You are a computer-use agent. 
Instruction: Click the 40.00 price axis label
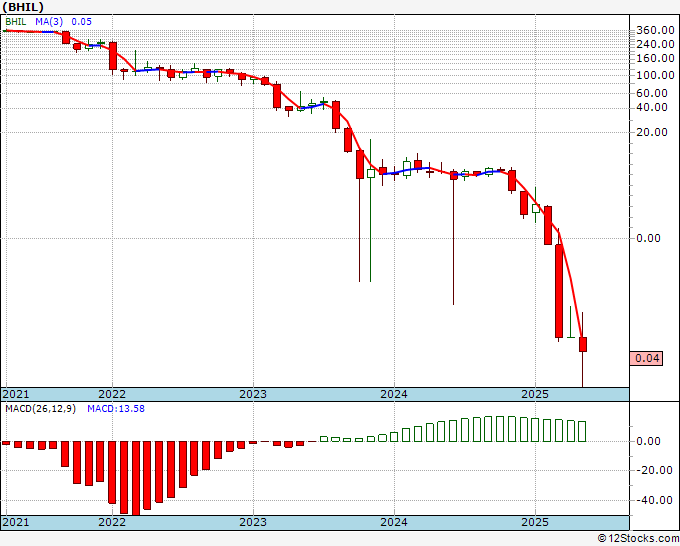pos(652,107)
